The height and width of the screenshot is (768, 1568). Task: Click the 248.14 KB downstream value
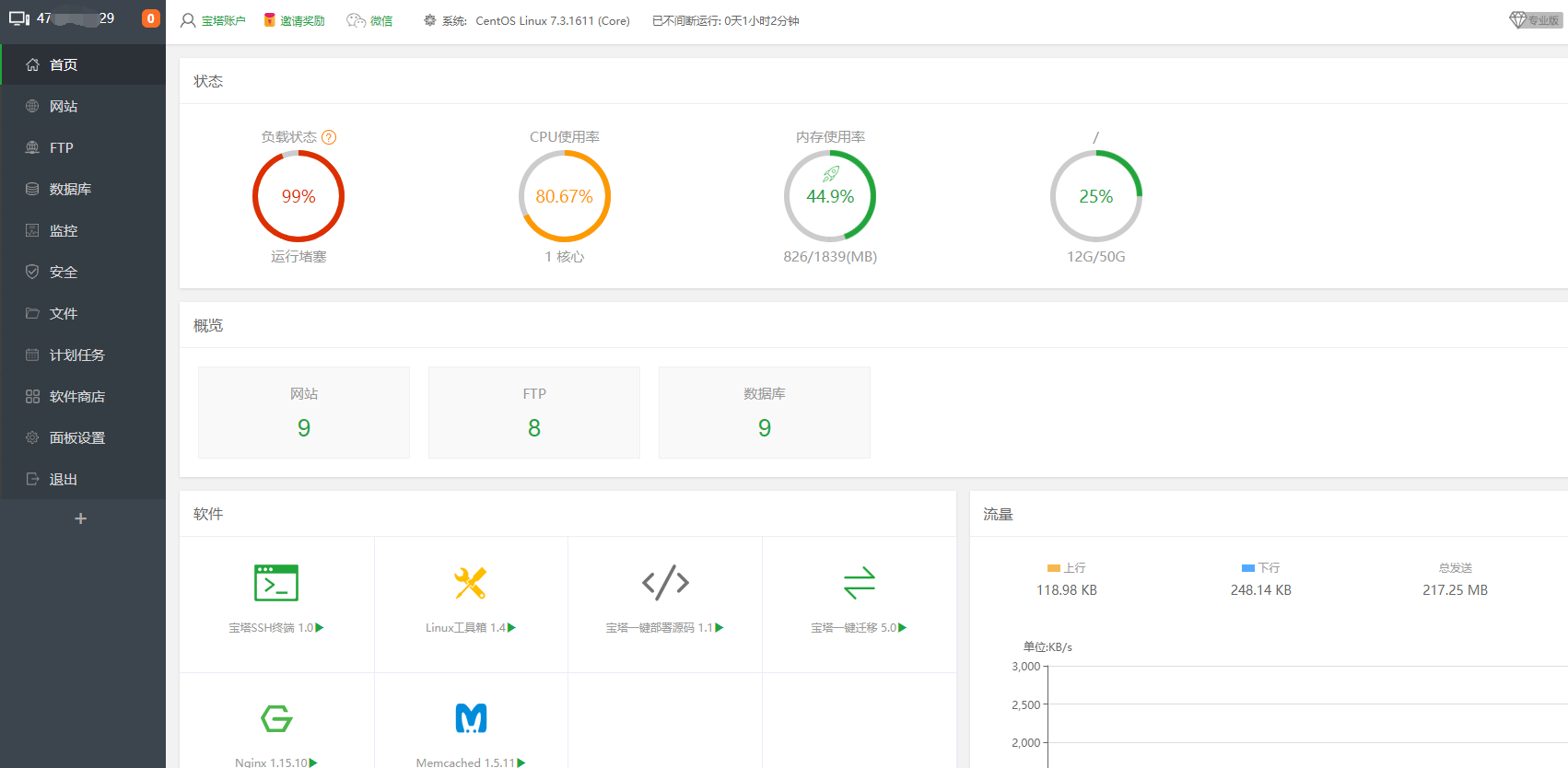(1261, 590)
